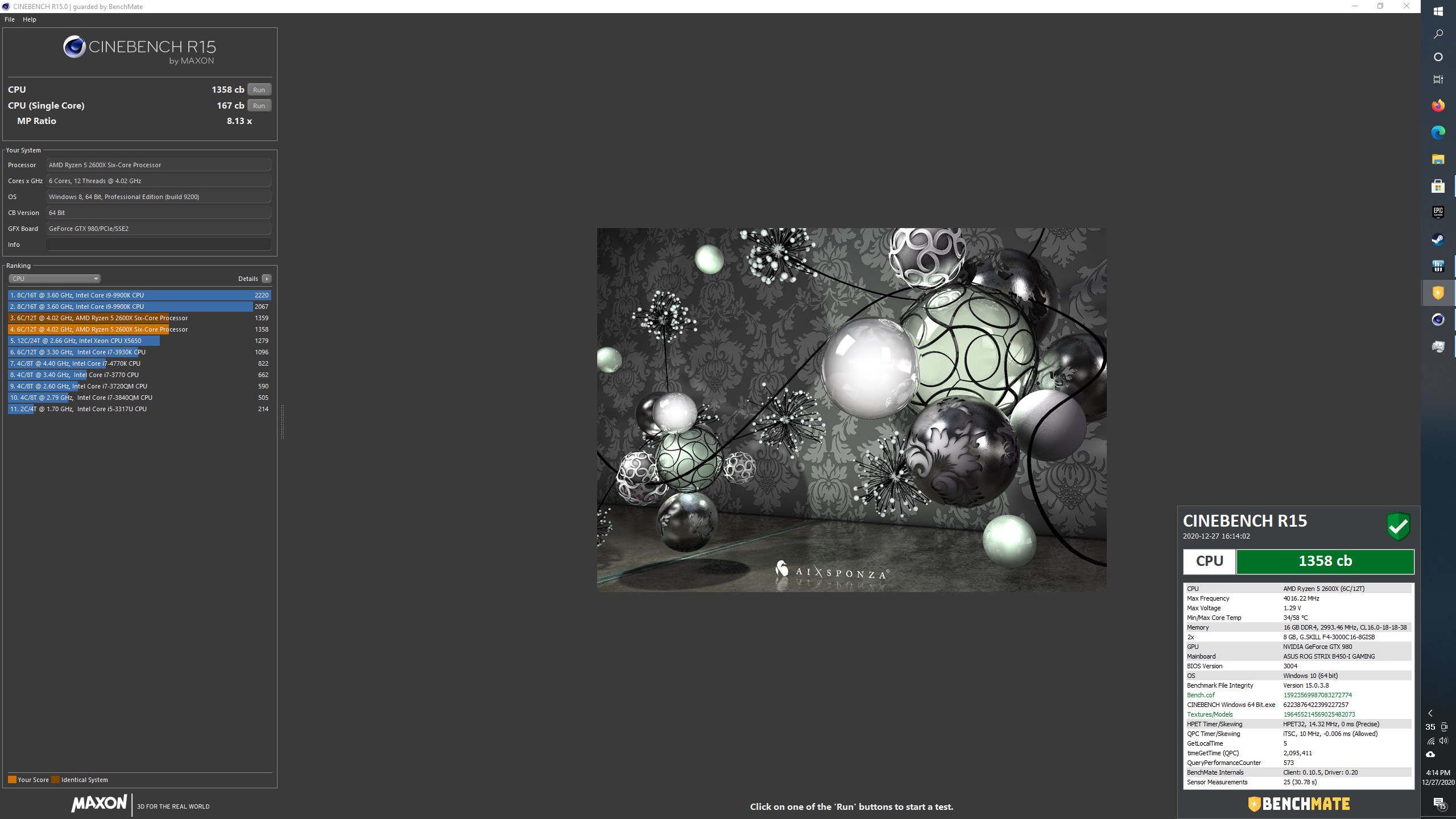This screenshot has width=1456, height=819.
Task: Click the BenchMate logo at panel bottom
Action: (1299, 804)
